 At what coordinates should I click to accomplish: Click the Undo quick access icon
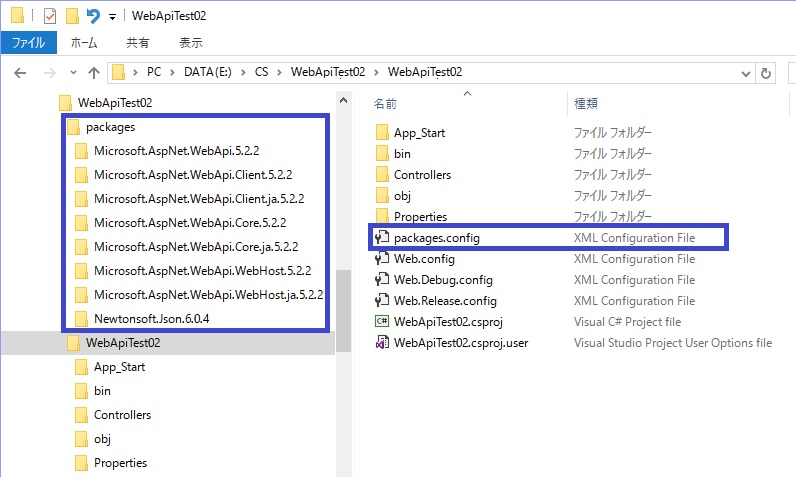[93, 16]
